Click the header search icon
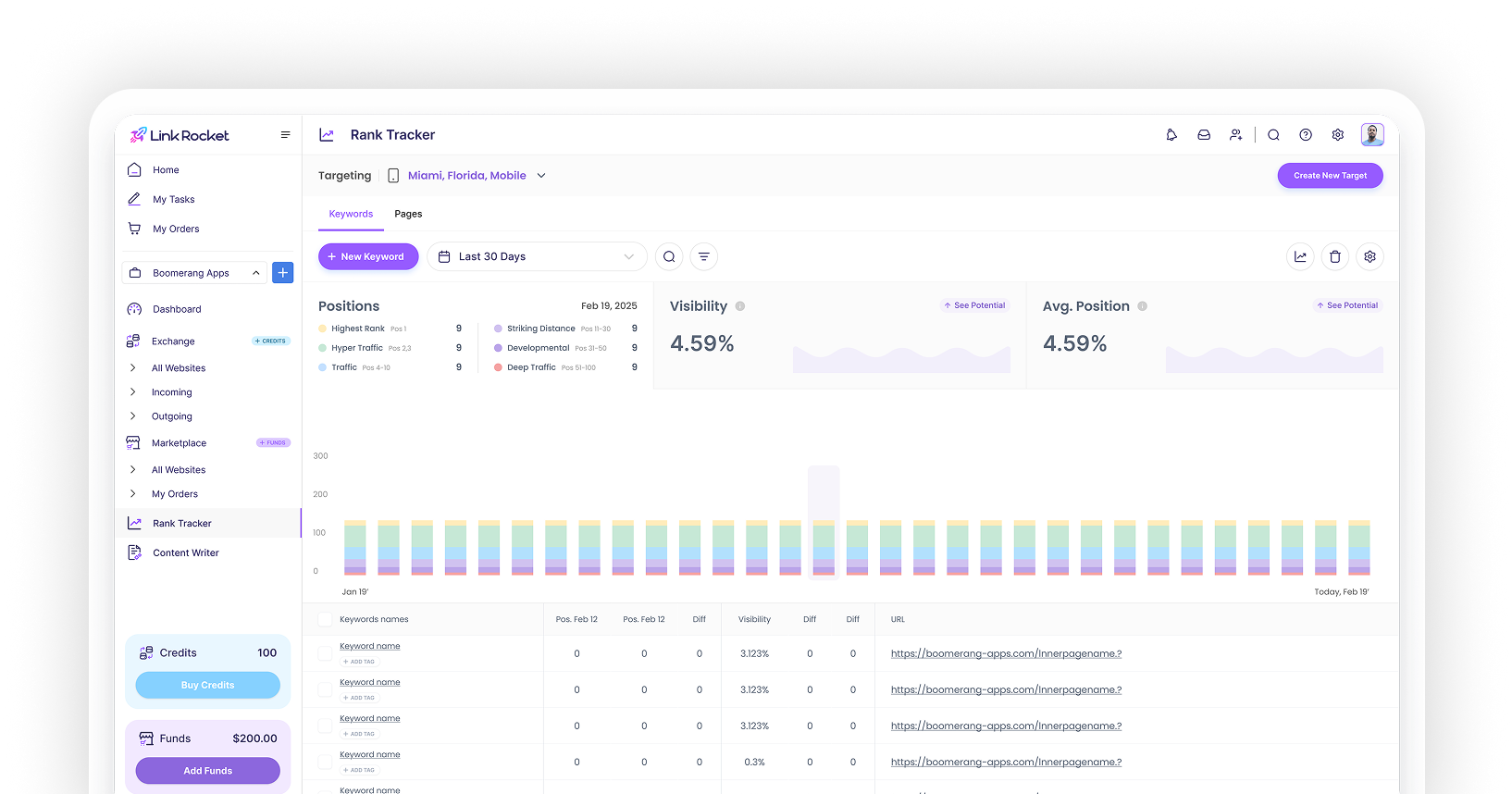1512x794 pixels. (x=1274, y=135)
